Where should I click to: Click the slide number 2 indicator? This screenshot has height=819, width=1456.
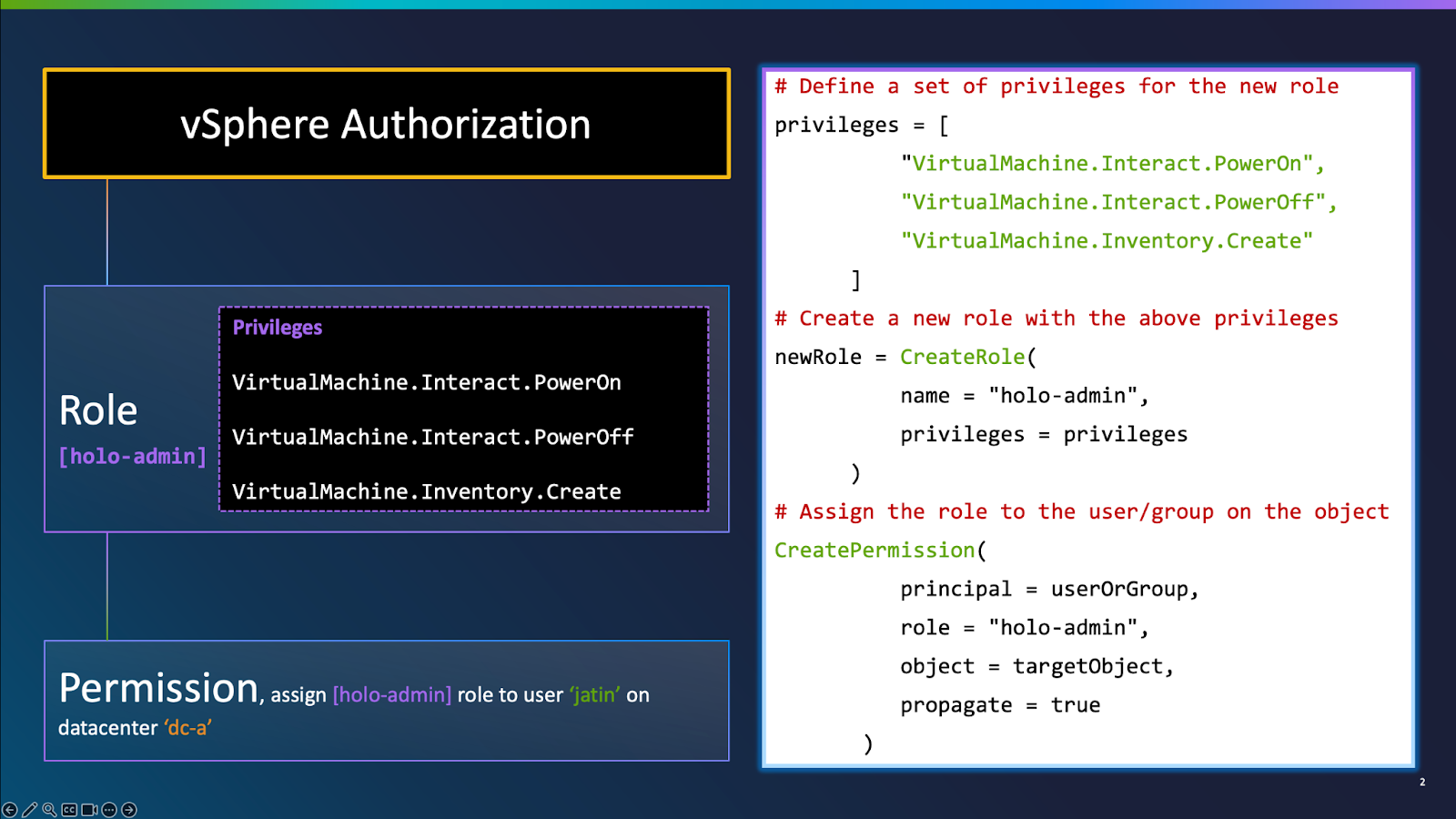click(1421, 781)
